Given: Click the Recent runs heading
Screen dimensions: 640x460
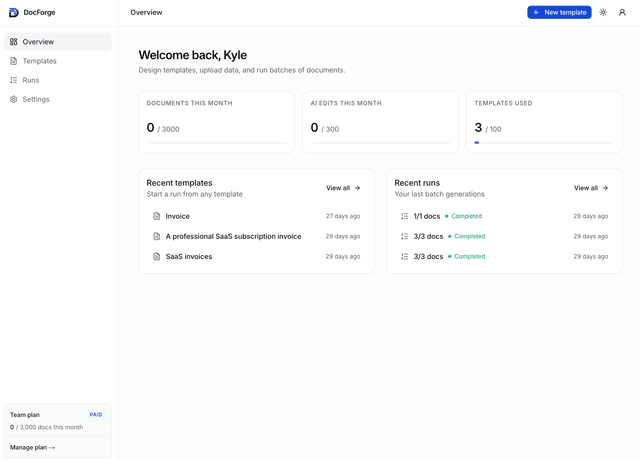Looking at the screenshot, I should pyautogui.click(x=417, y=183).
